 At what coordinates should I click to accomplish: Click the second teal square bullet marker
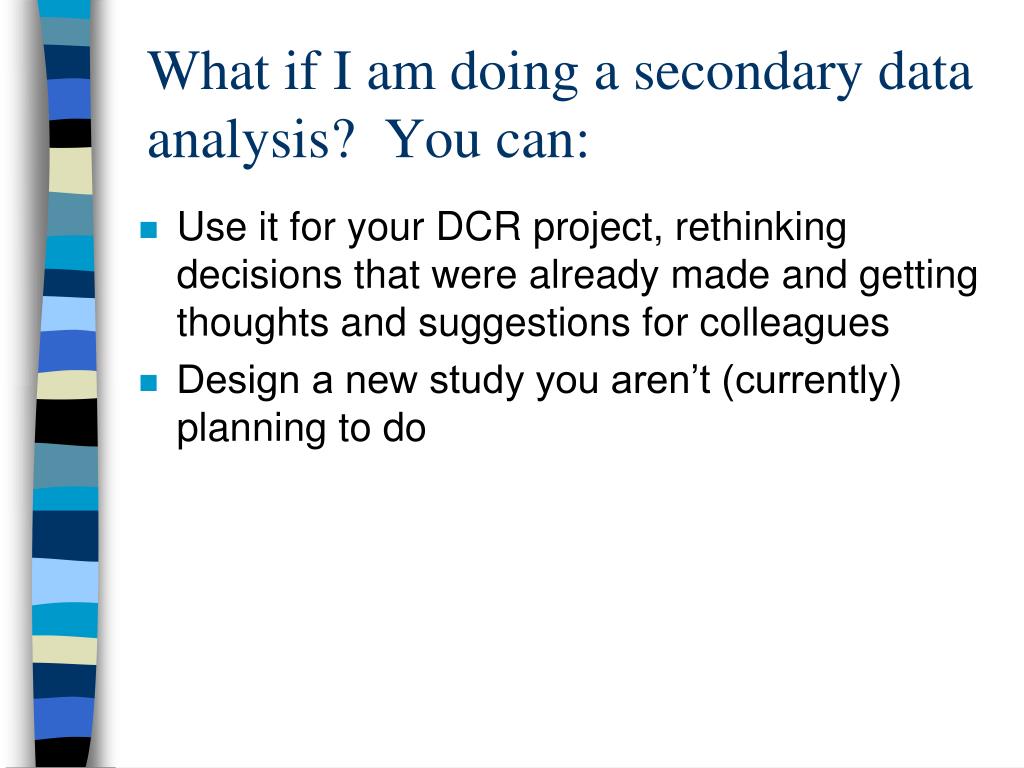tap(150, 383)
